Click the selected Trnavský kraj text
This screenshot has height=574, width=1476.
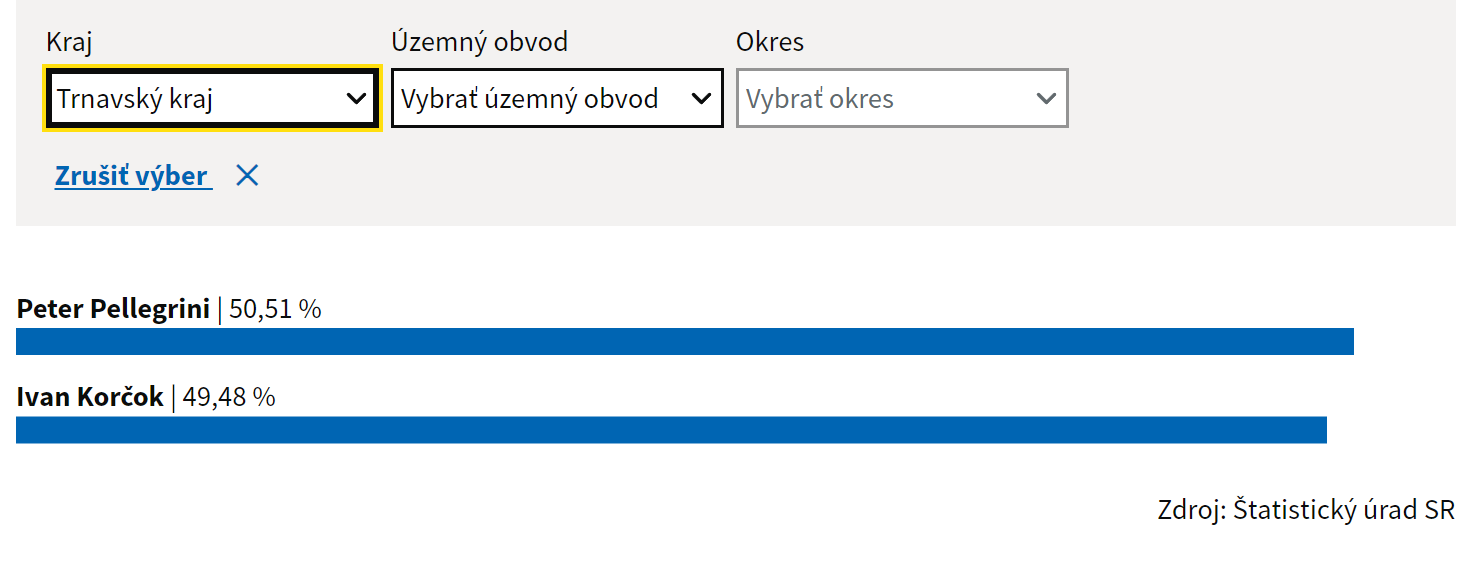click(x=135, y=99)
